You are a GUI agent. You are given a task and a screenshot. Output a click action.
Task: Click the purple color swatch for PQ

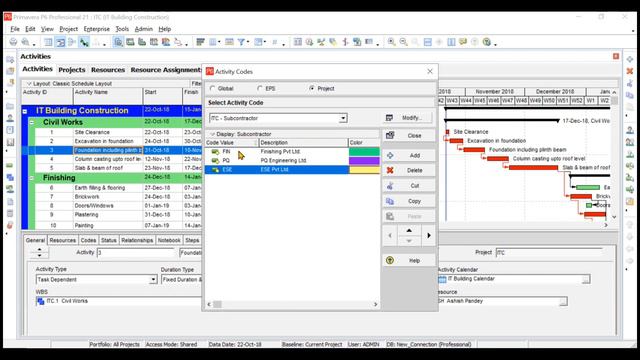364,160
